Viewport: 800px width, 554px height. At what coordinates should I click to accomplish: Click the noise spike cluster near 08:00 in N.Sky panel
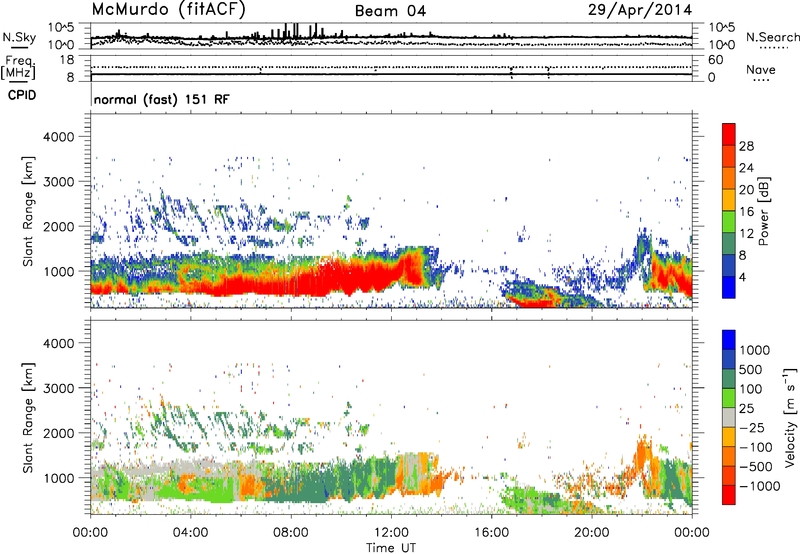[x=296, y=32]
